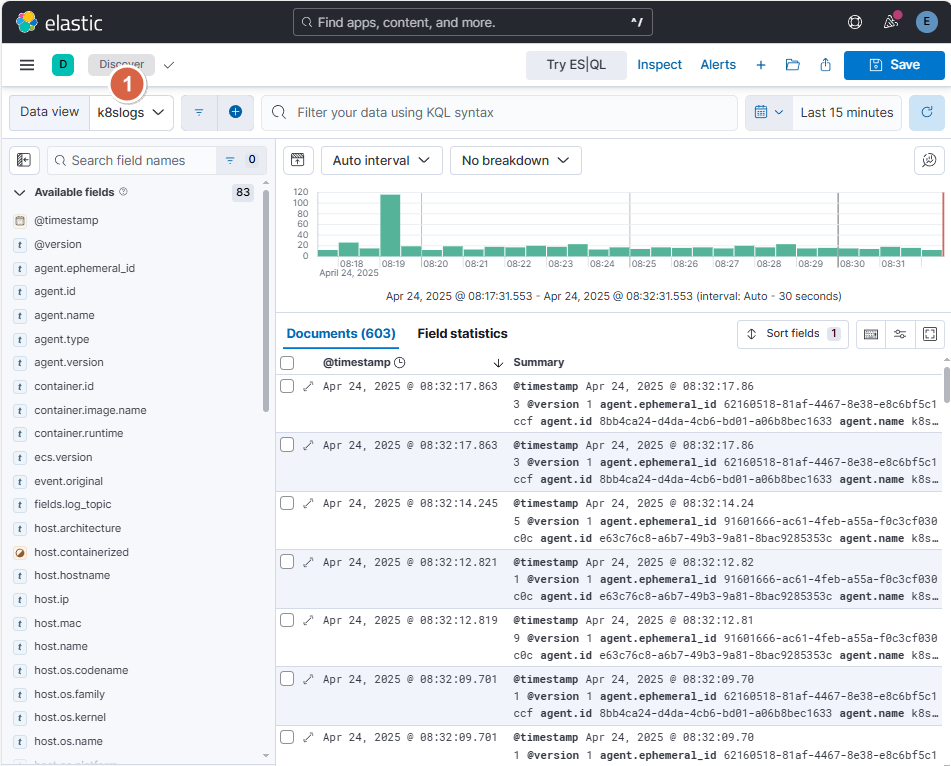This screenshot has width=951, height=766.
Task: Open the Alerts menu
Action: coord(717,65)
